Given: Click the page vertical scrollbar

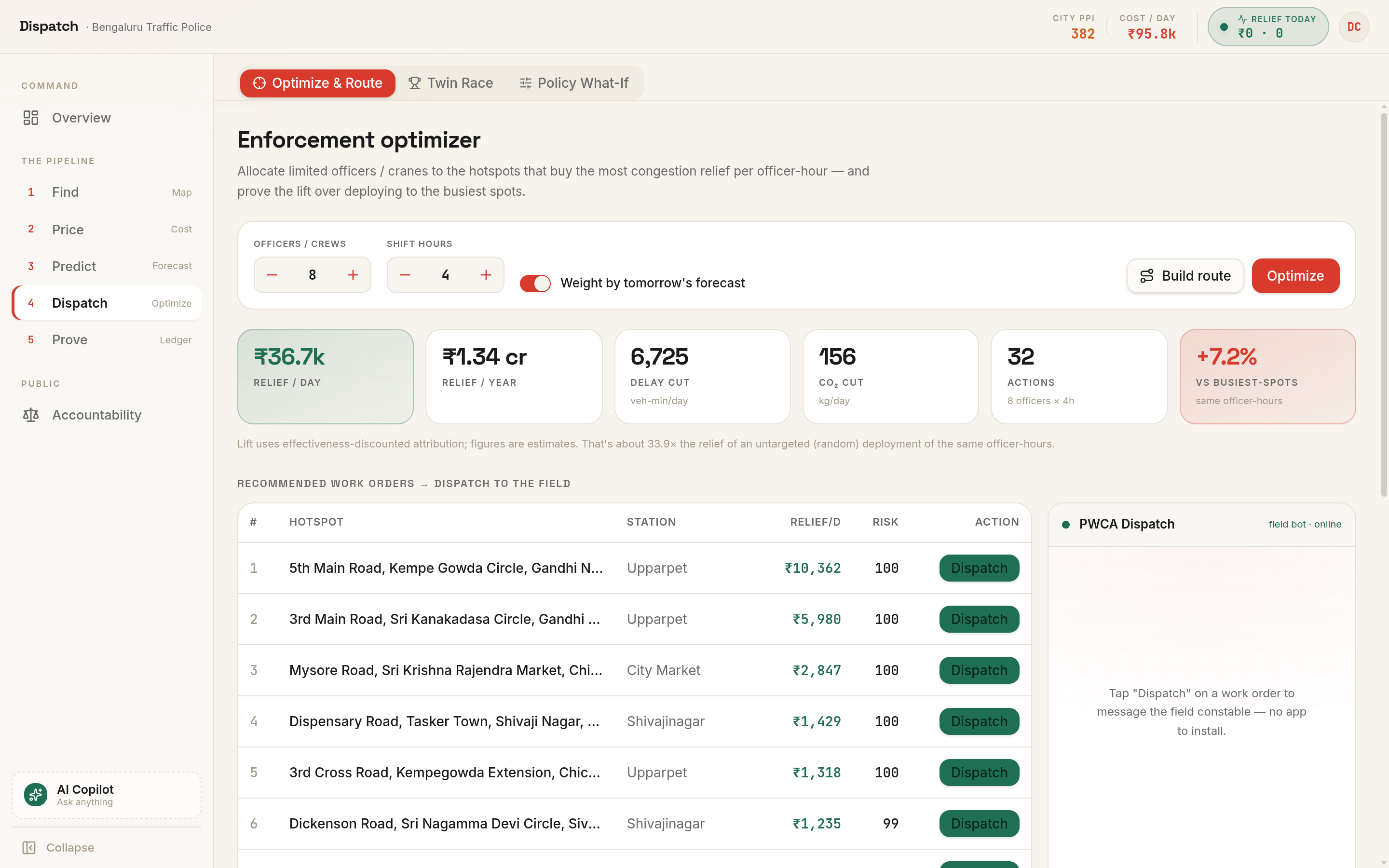Looking at the screenshot, I should click(x=1384, y=304).
